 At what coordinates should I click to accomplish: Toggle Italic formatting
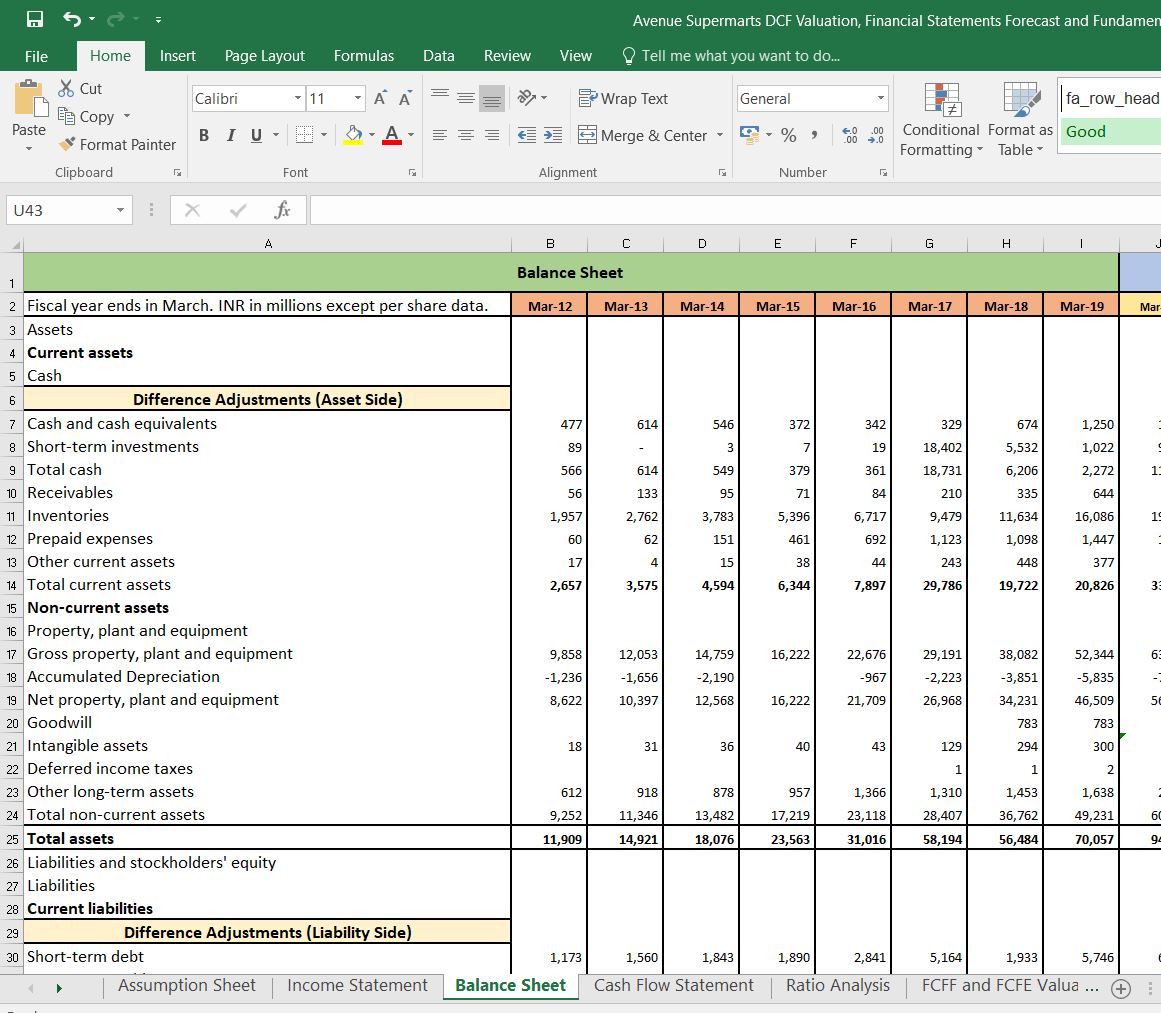tap(231, 136)
